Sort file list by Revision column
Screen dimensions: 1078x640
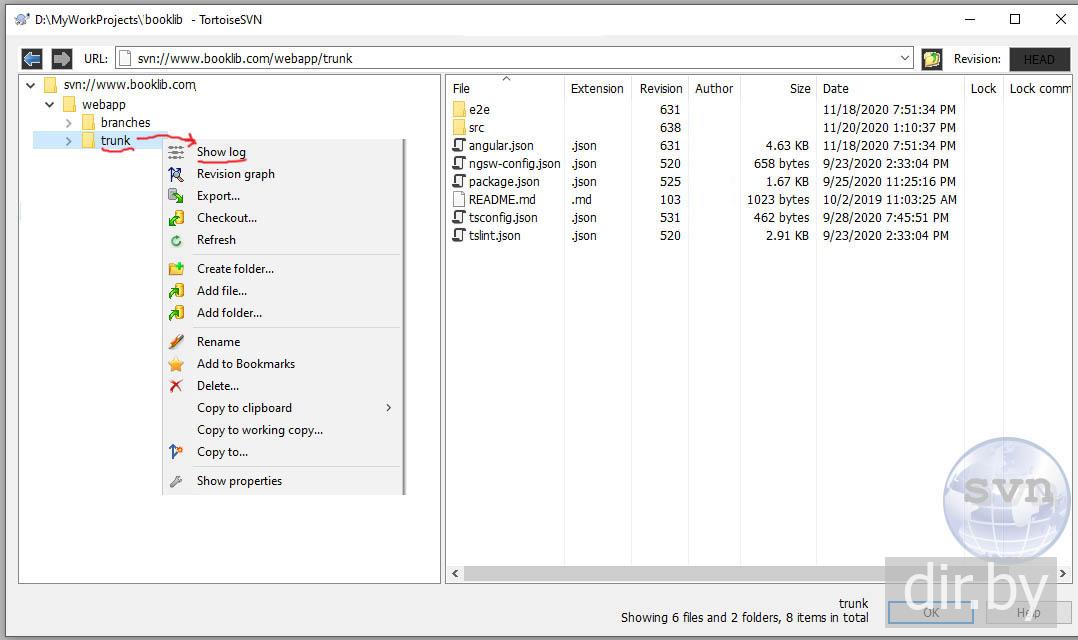pyautogui.click(x=660, y=89)
